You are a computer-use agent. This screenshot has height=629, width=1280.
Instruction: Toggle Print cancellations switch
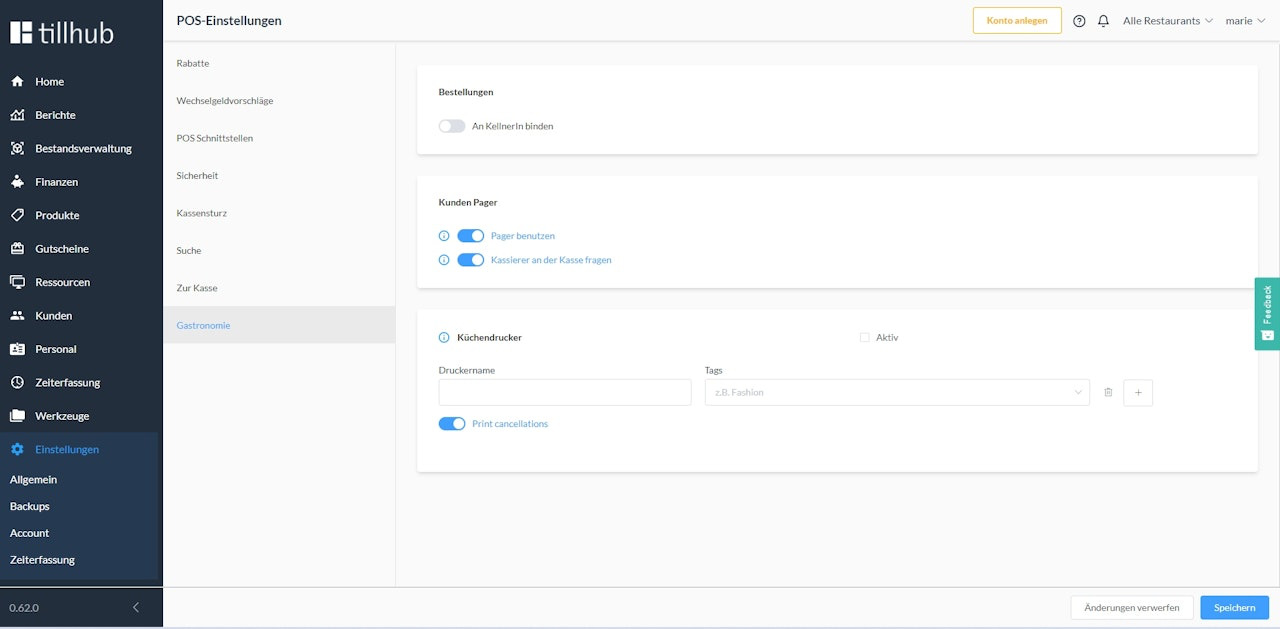[452, 424]
